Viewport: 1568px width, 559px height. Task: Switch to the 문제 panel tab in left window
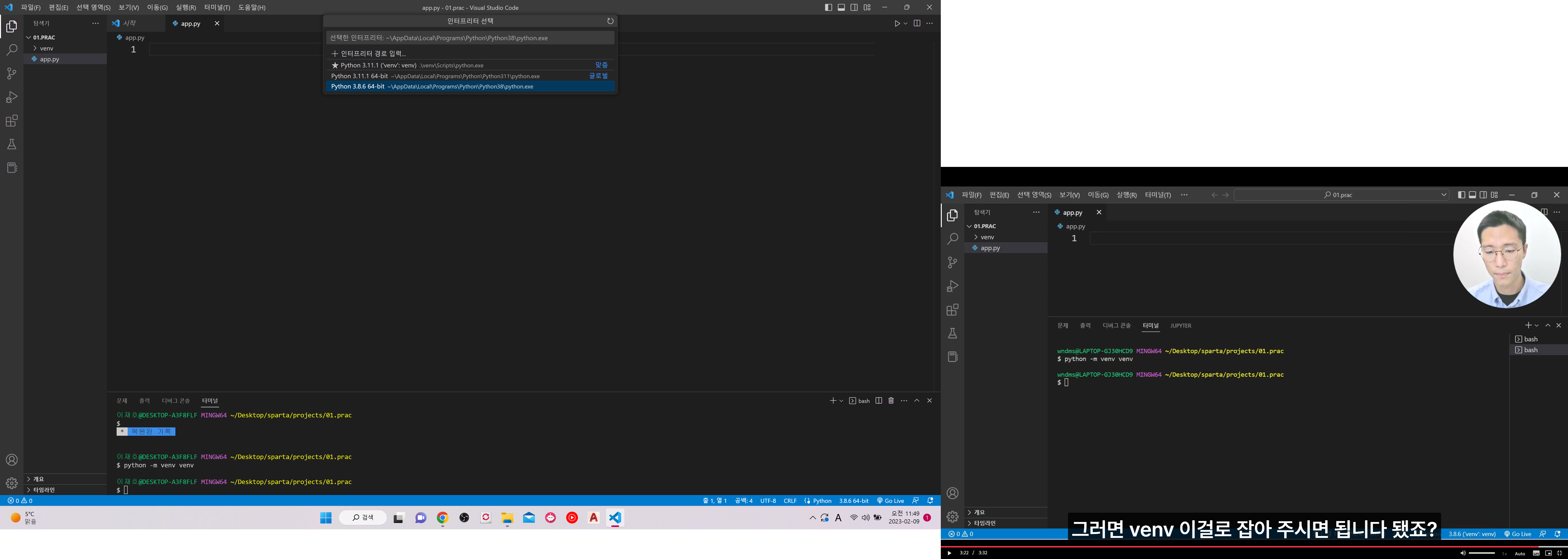[x=122, y=401]
